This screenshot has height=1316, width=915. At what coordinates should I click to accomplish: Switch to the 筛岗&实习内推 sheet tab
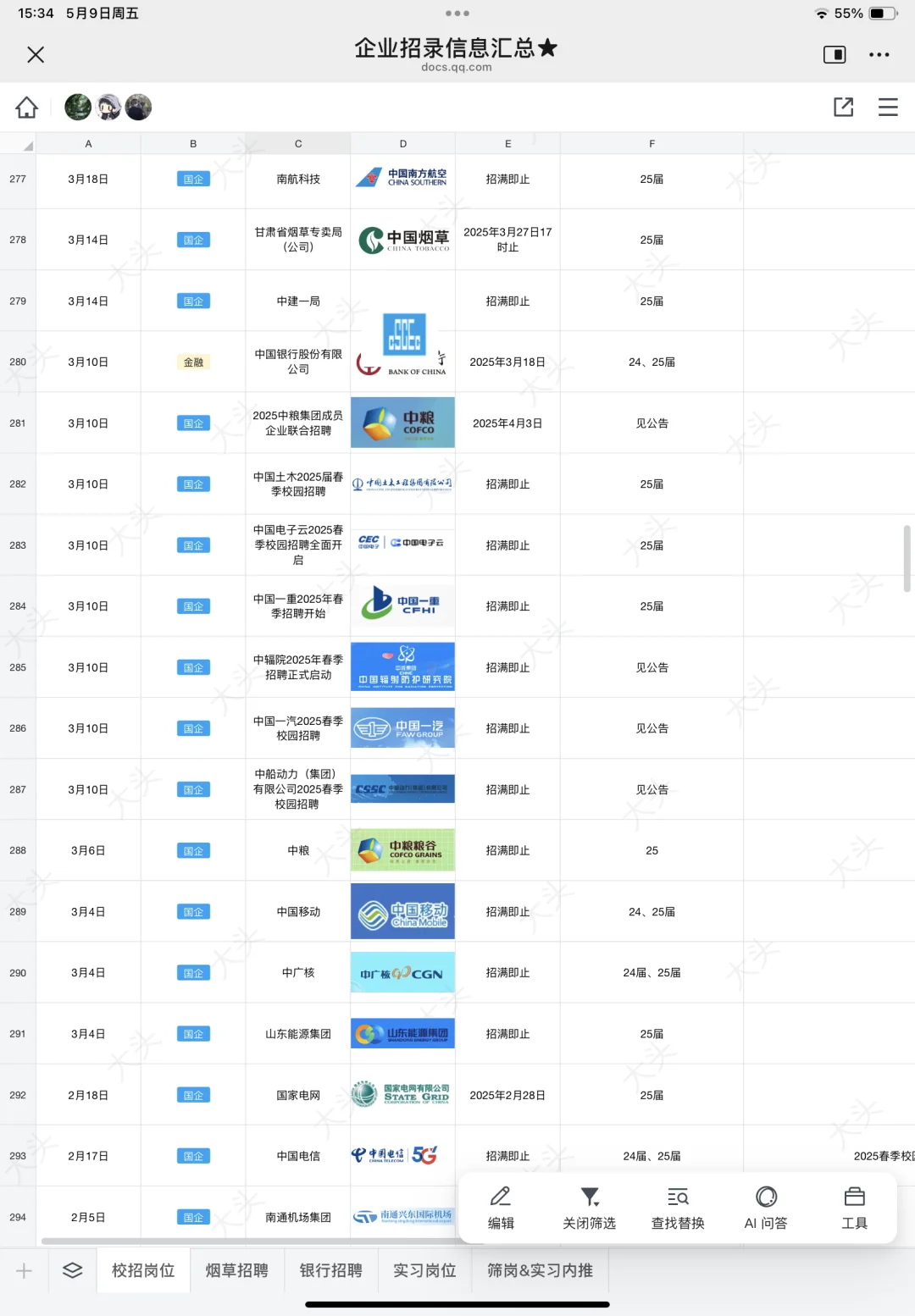tap(540, 1270)
